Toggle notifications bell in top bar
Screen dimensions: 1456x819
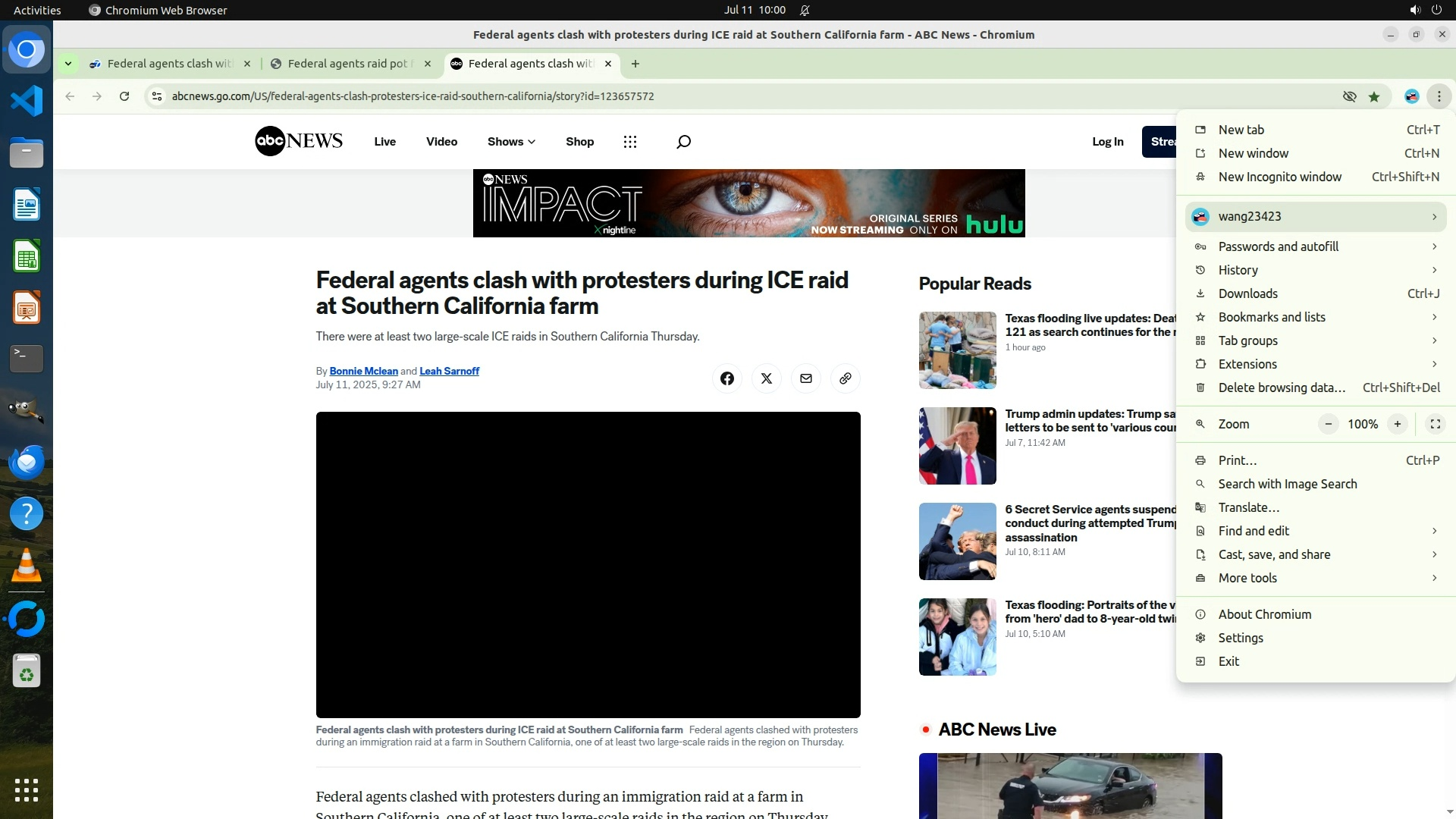pyautogui.click(x=805, y=10)
